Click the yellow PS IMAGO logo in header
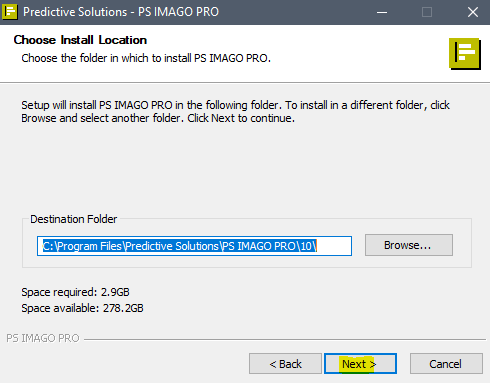The height and width of the screenshot is (383, 490). click(465, 53)
